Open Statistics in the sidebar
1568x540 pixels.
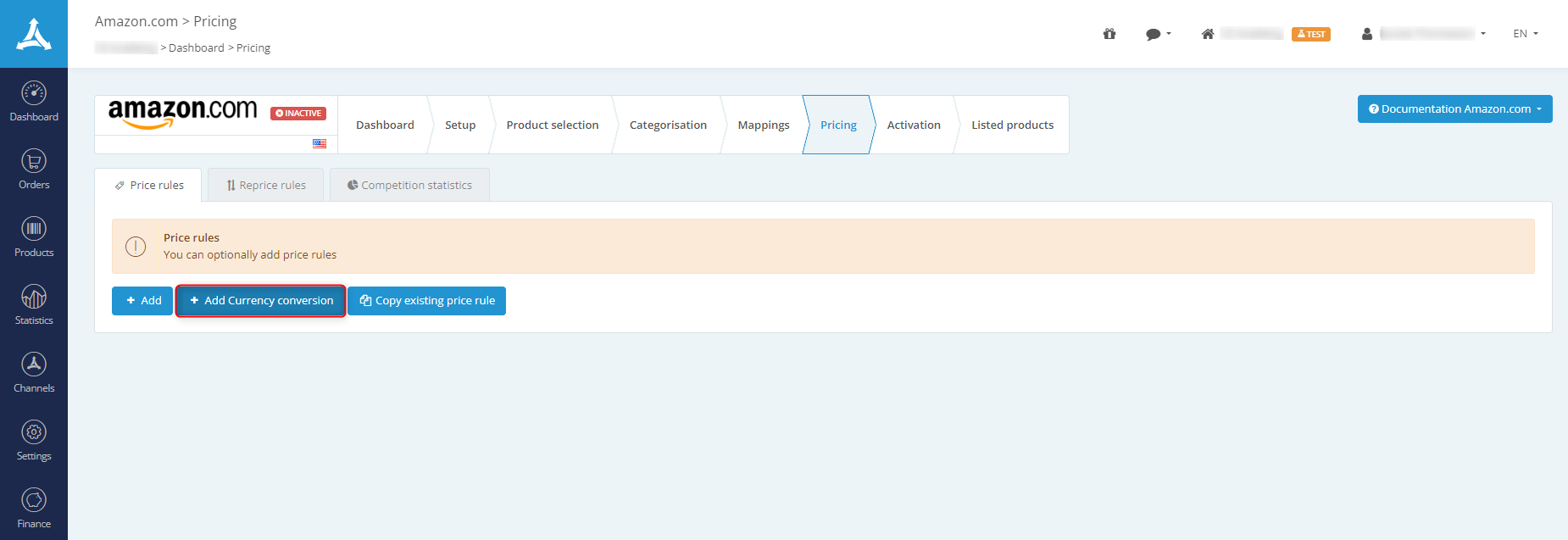coord(34,305)
